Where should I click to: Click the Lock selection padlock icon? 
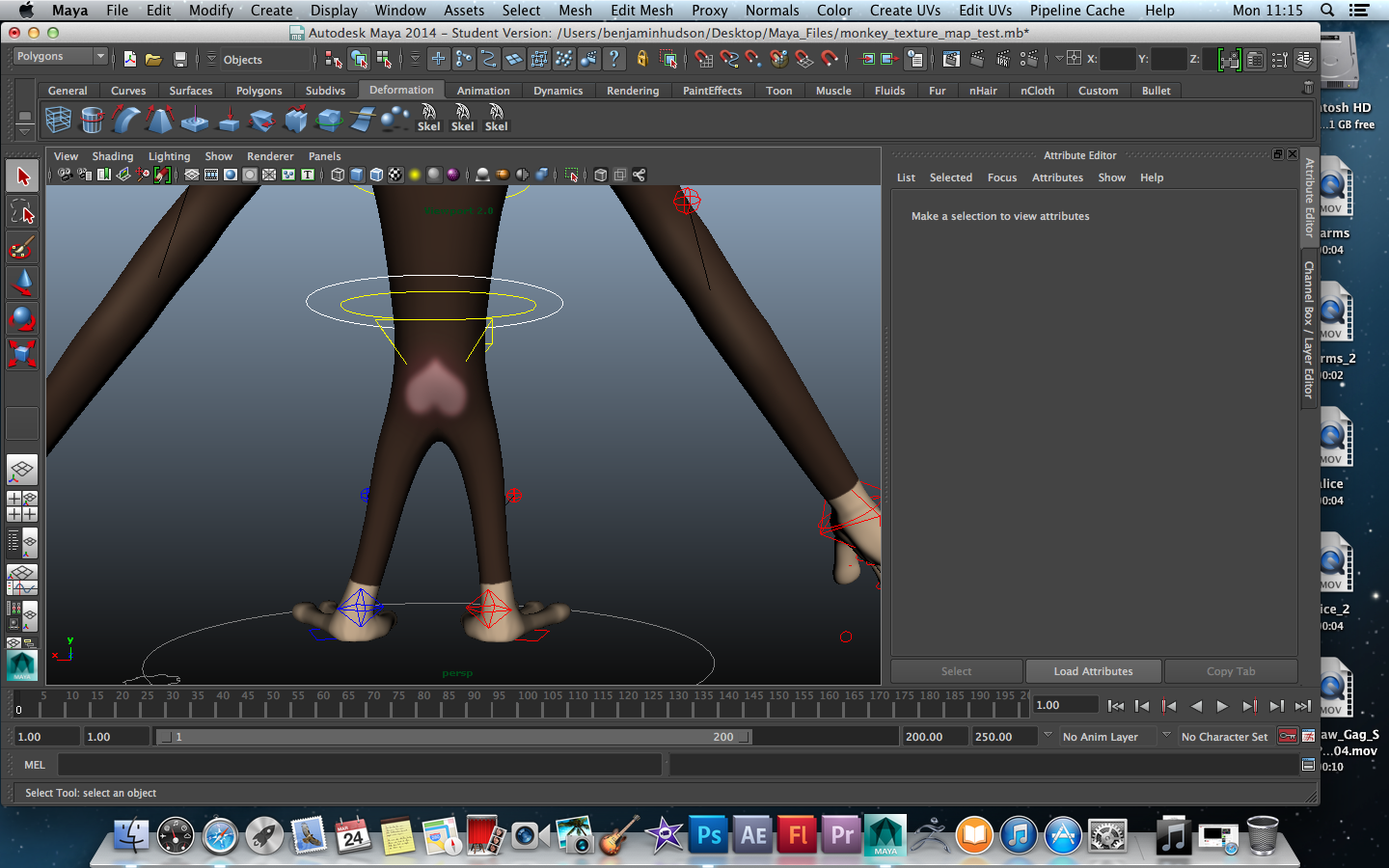(x=641, y=60)
